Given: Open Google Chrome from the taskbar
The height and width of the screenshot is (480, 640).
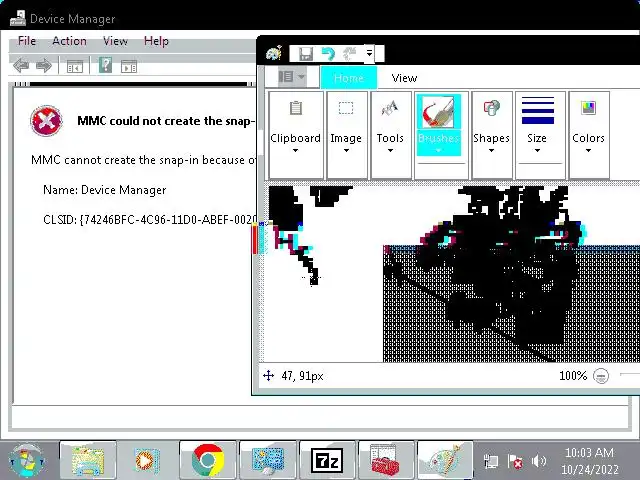Looking at the screenshot, I should (208, 460).
